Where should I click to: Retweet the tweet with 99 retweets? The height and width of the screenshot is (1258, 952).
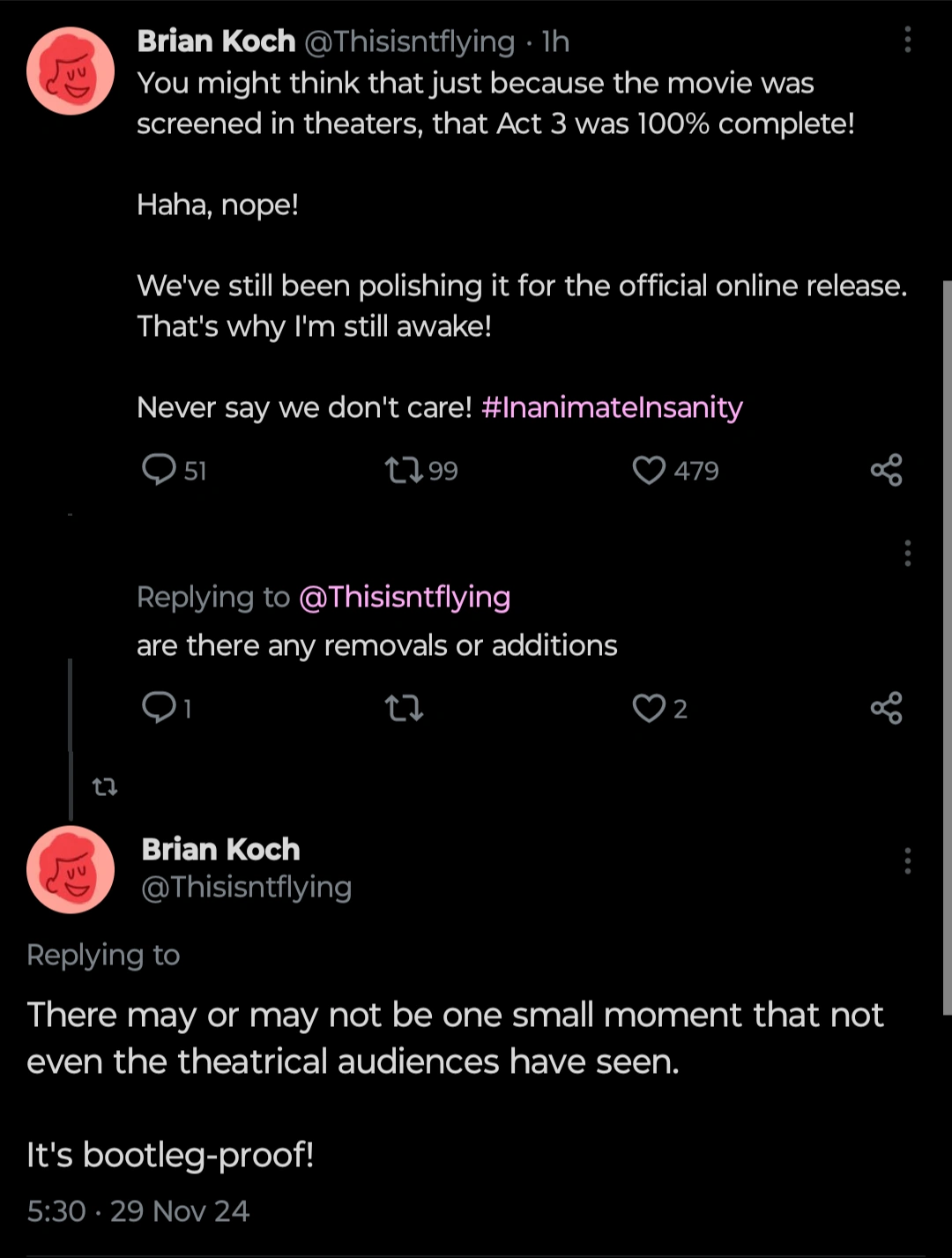tap(405, 470)
